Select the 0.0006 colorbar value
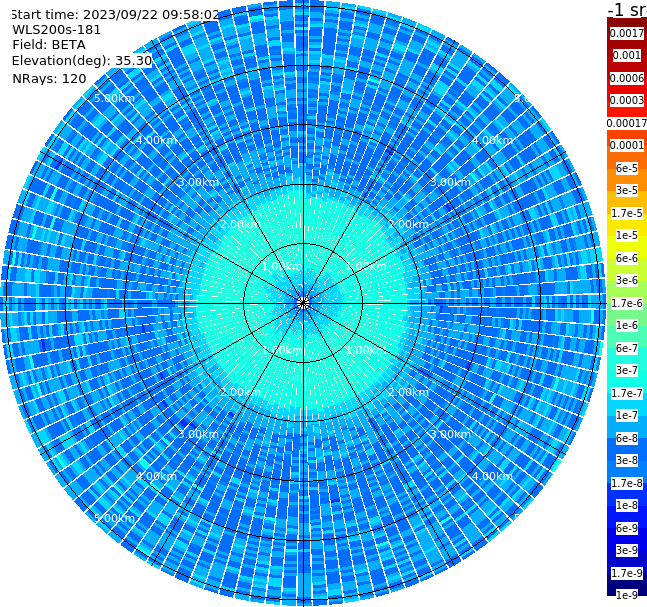This screenshot has width=647, height=607. pos(627,78)
